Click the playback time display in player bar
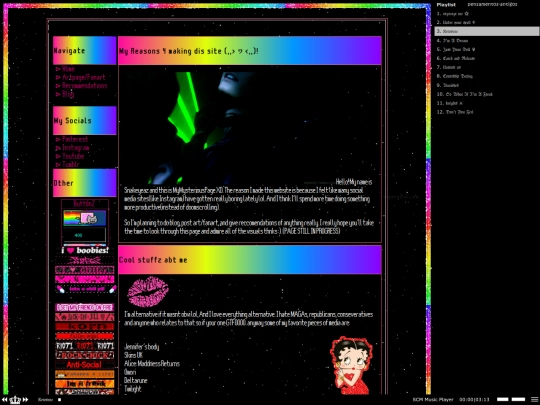 [474, 400]
